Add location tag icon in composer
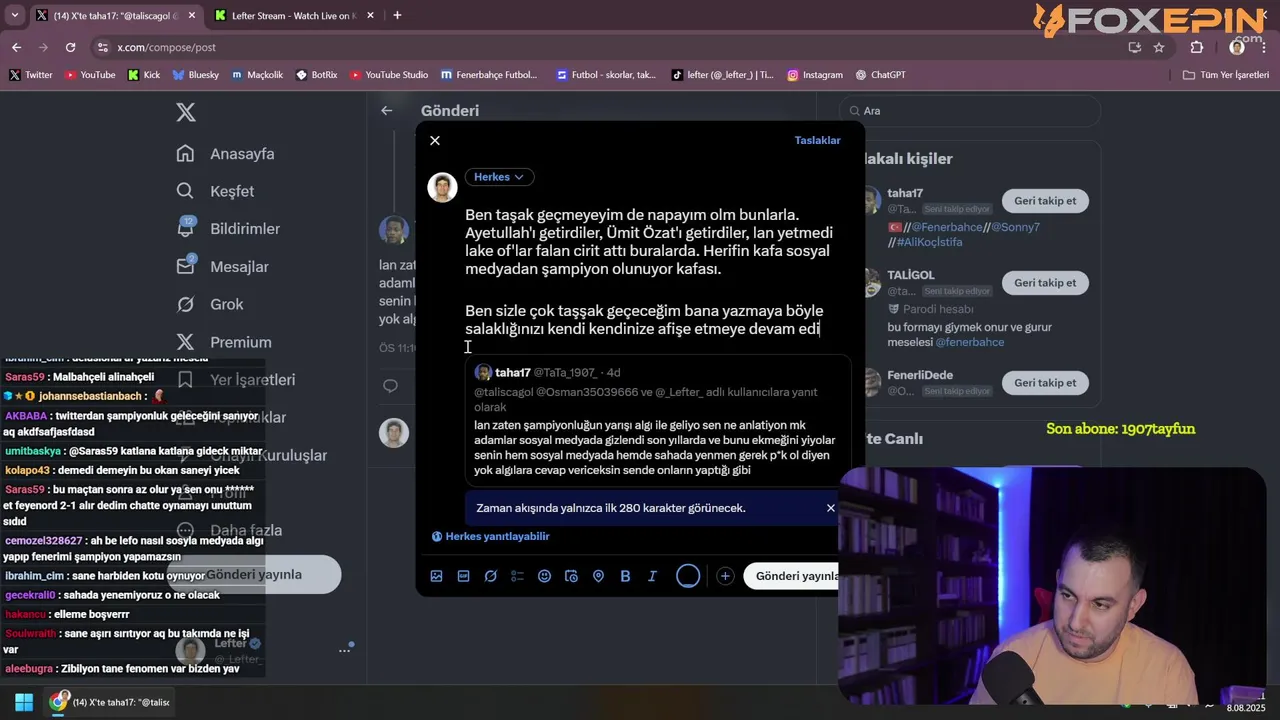 (x=598, y=576)
